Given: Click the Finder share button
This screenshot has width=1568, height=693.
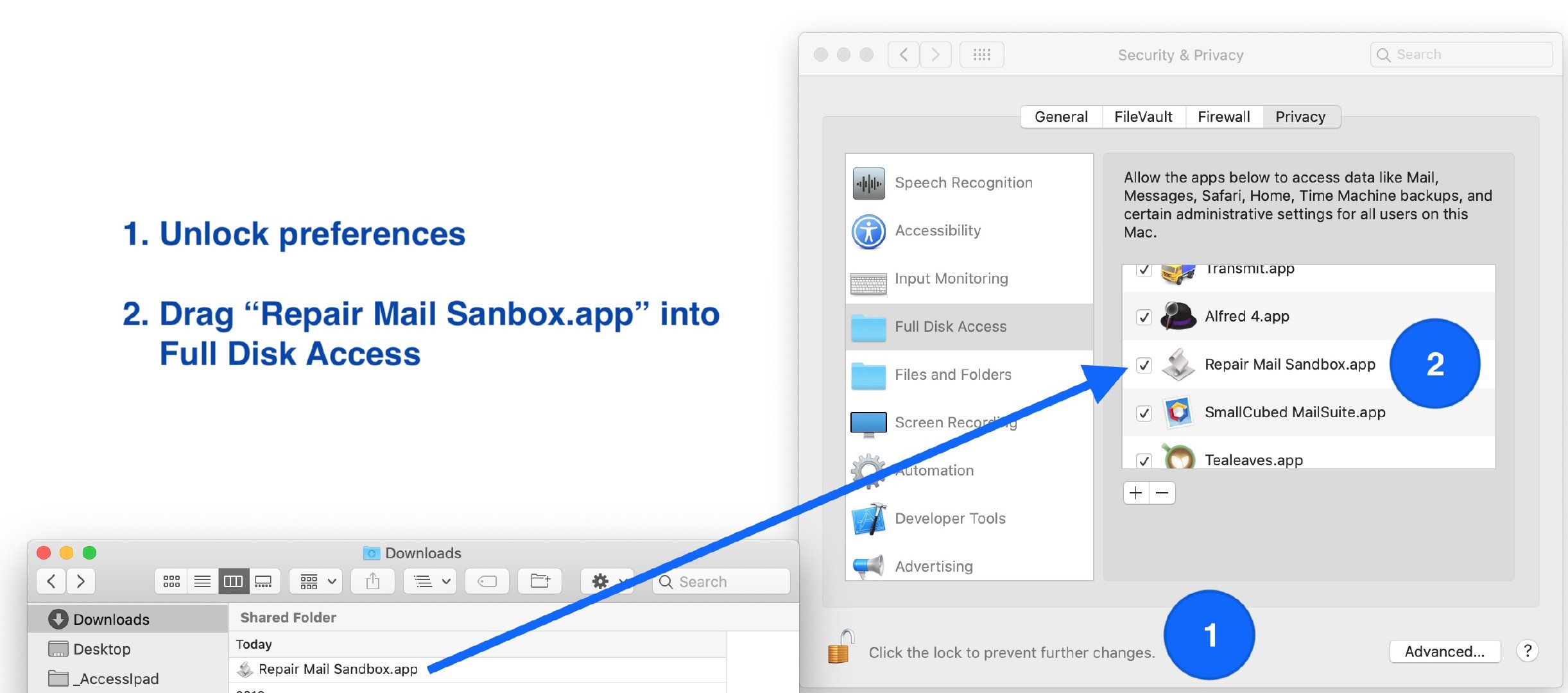Looking at the screenshot, I should coord(373,581).
